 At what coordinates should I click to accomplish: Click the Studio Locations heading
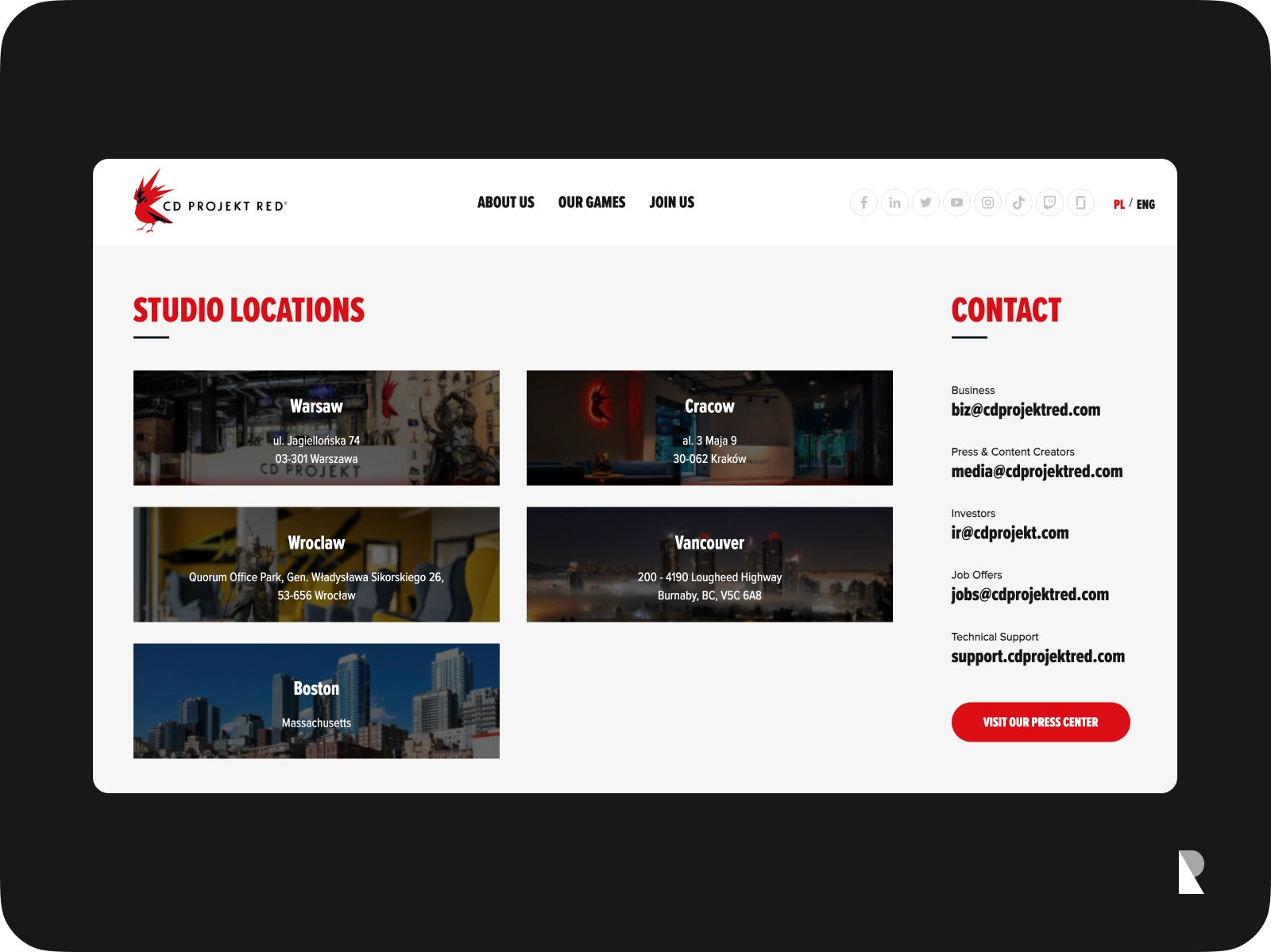[x=249, y=310]
